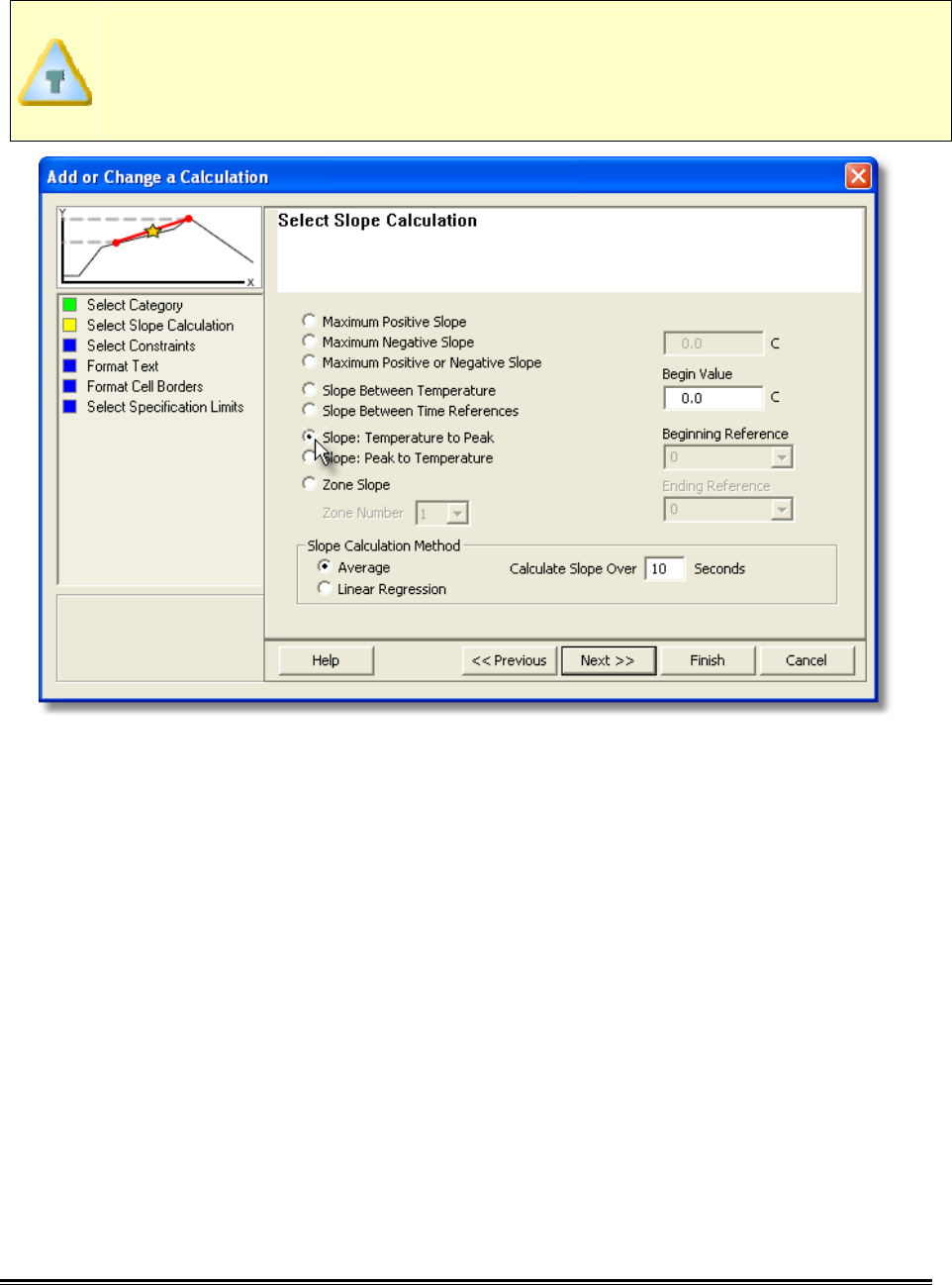Click the green Select Category step icon
The image size is (952, 1285).
(x=69, y=305)
